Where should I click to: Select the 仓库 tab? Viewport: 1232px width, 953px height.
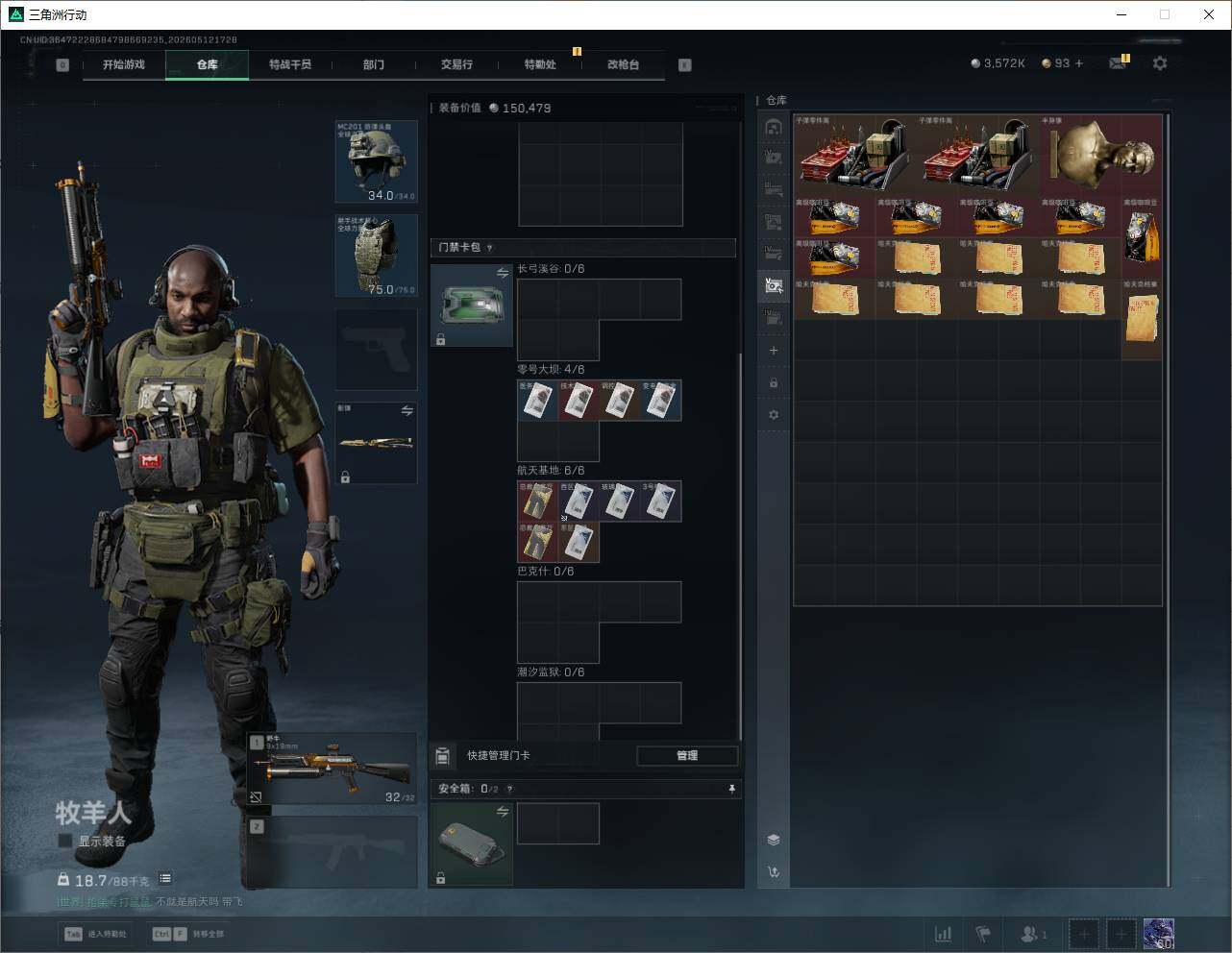(207, 64)
